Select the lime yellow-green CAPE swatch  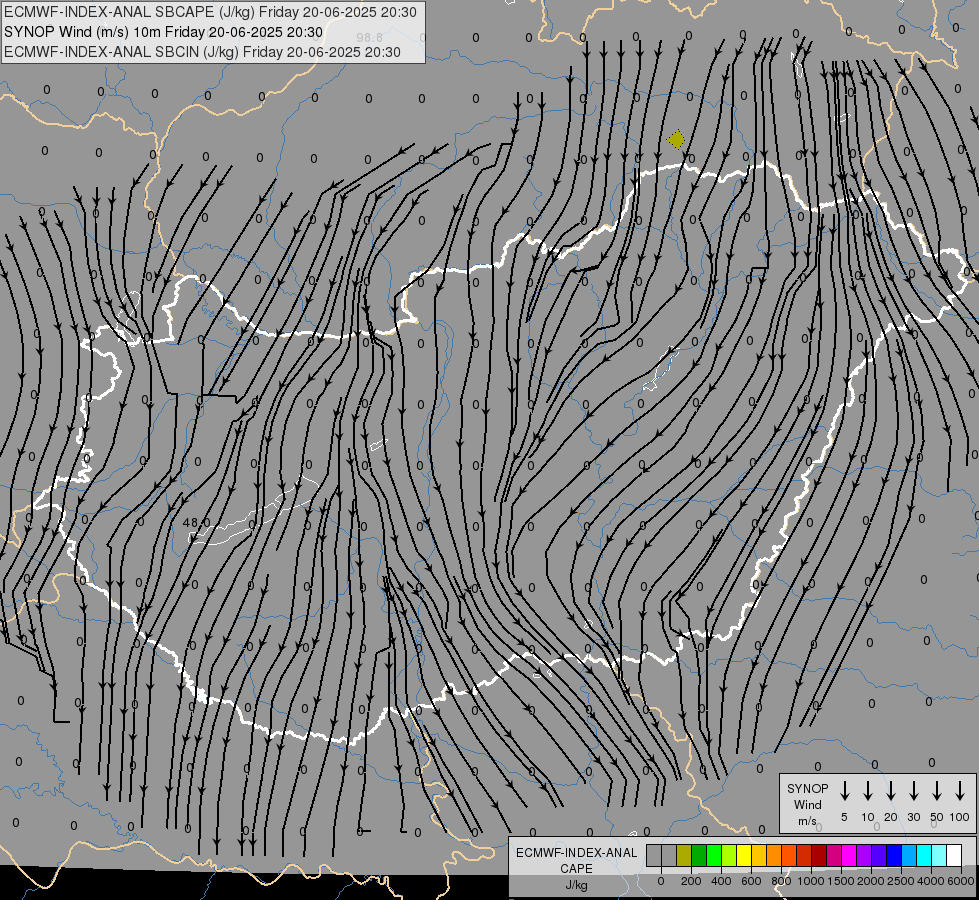729,855
